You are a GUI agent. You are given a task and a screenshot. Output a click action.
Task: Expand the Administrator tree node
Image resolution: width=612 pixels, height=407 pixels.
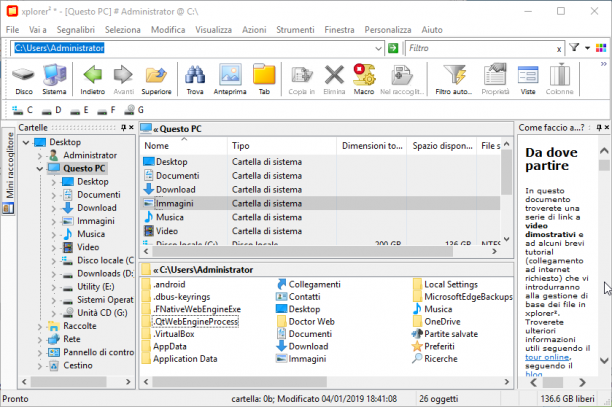[x=39, y=156]
